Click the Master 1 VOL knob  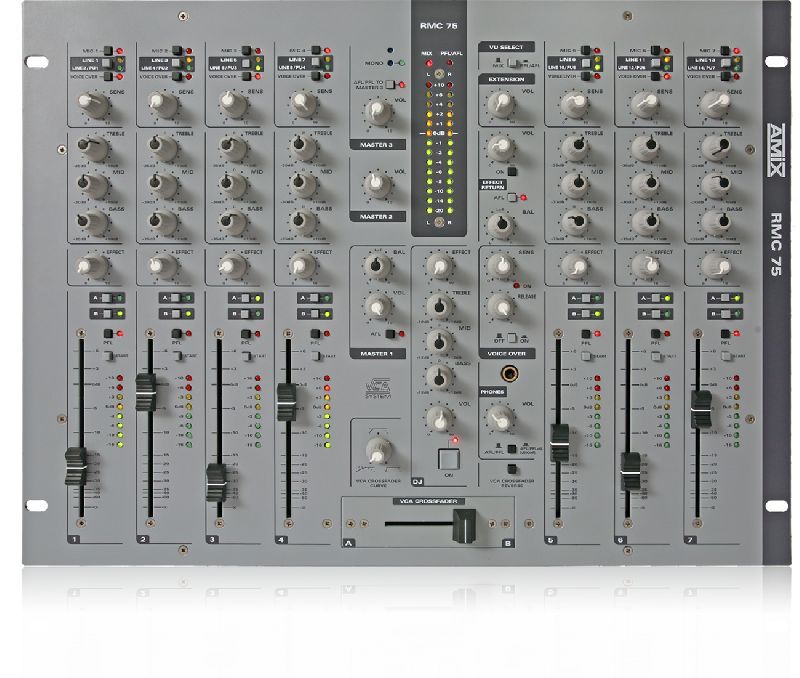(378, 307)
